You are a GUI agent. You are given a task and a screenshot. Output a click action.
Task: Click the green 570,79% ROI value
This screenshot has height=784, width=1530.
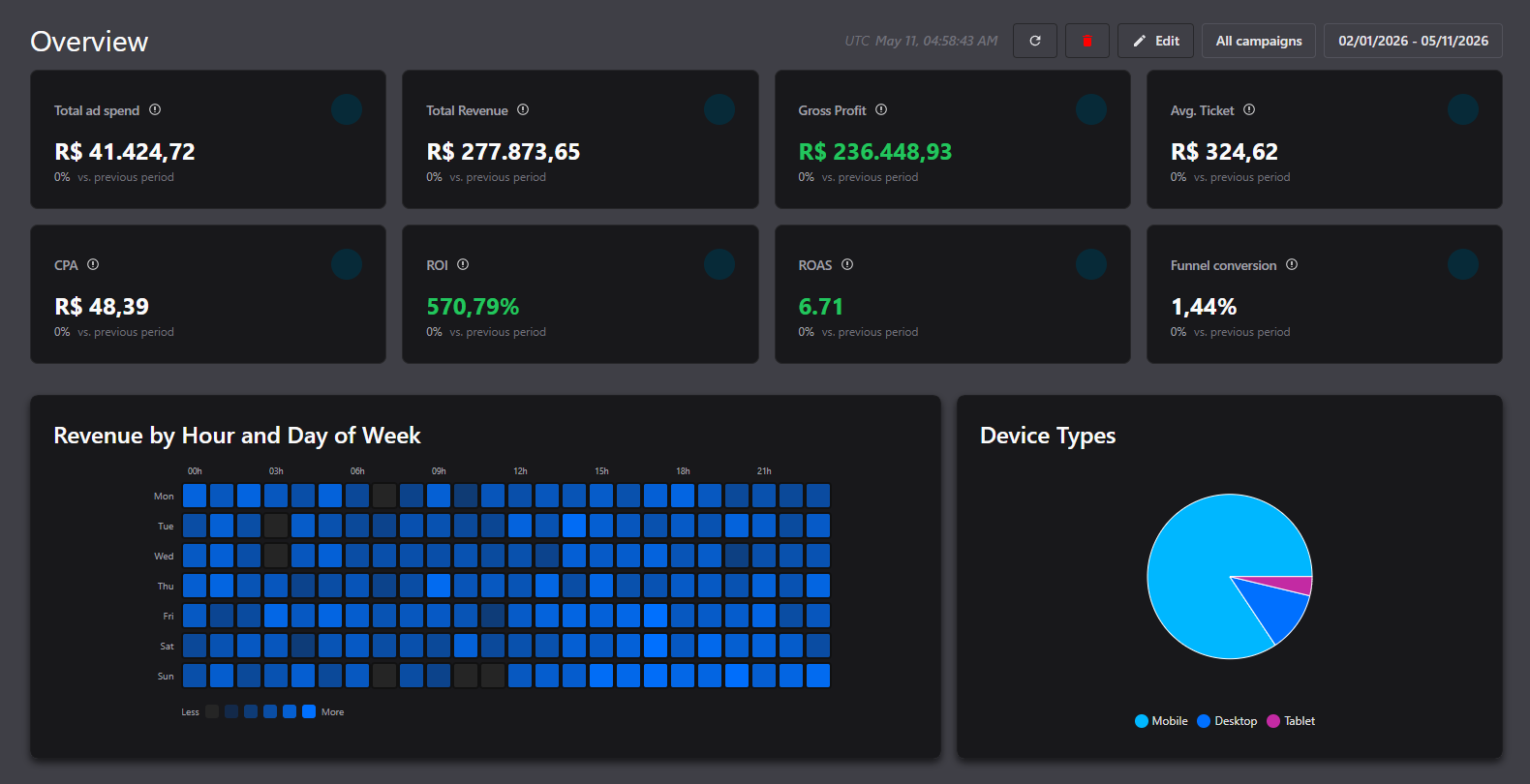473,307
